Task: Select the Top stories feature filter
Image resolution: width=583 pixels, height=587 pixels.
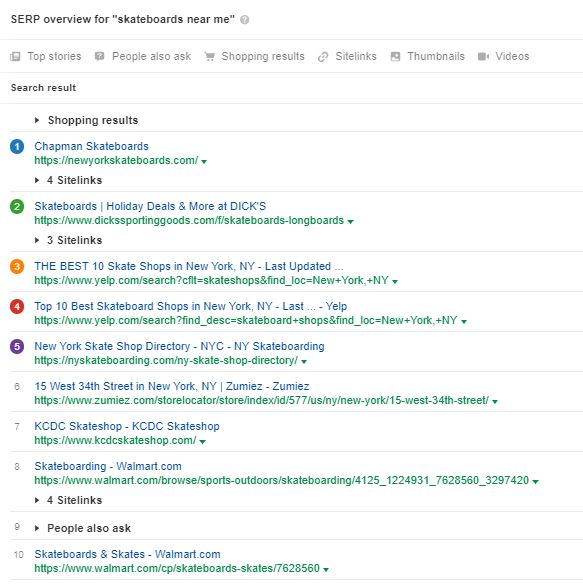Action: 46,57
